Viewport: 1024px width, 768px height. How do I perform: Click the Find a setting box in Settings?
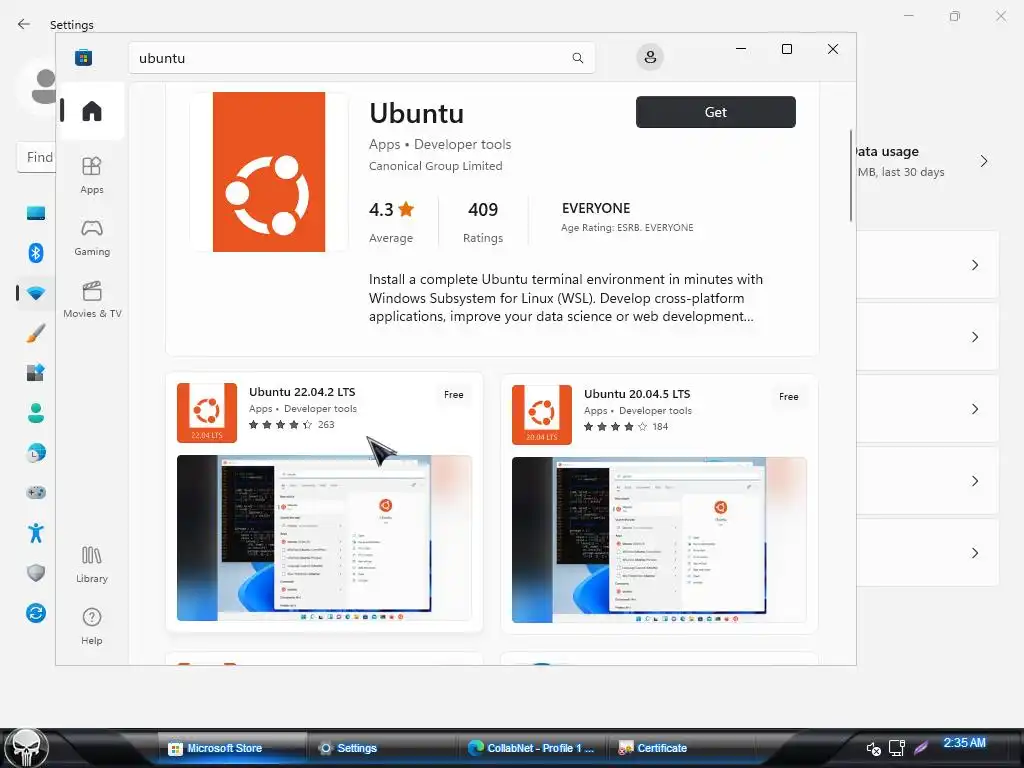(38, 157)
